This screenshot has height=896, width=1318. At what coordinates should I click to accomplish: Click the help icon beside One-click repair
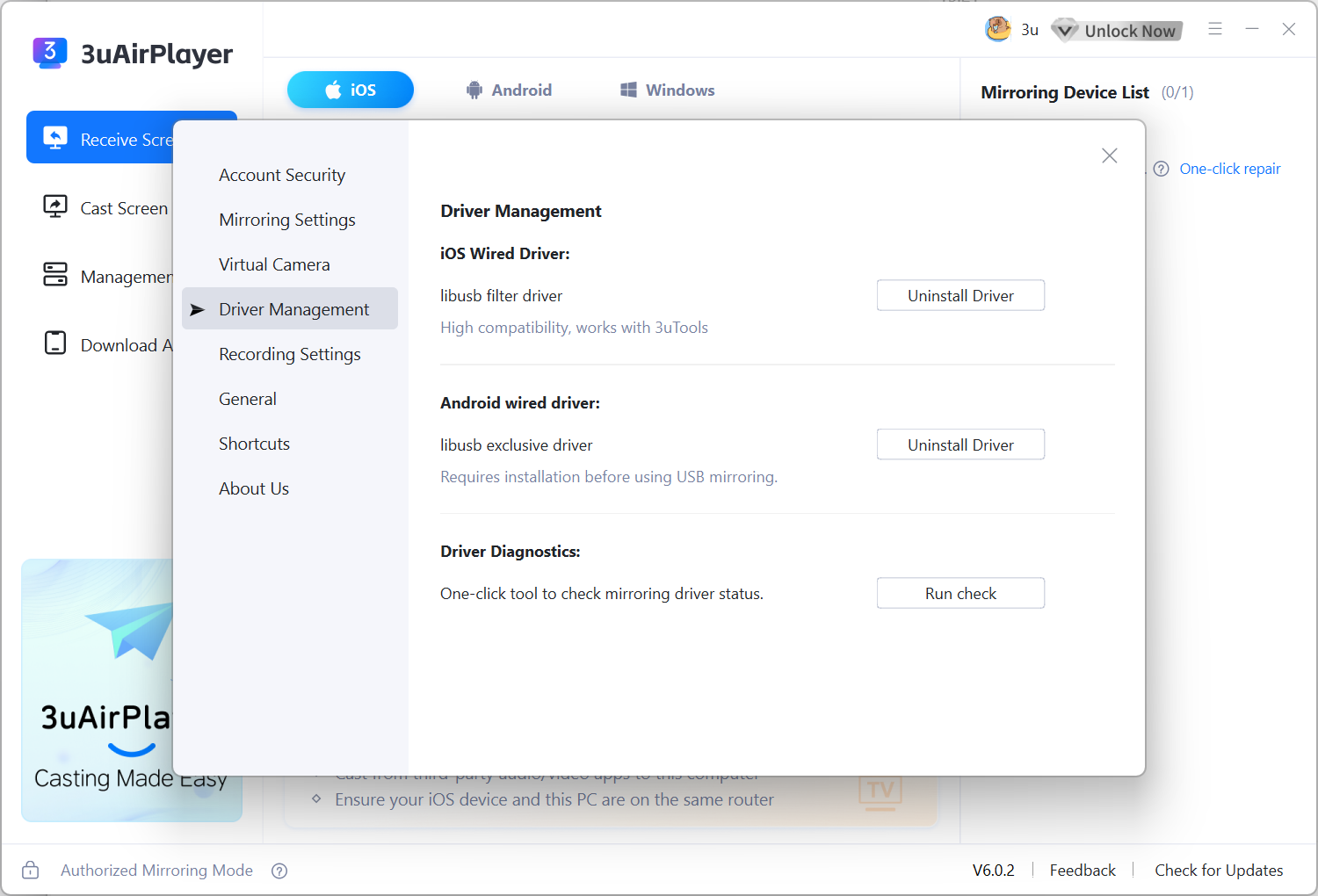1161,169
